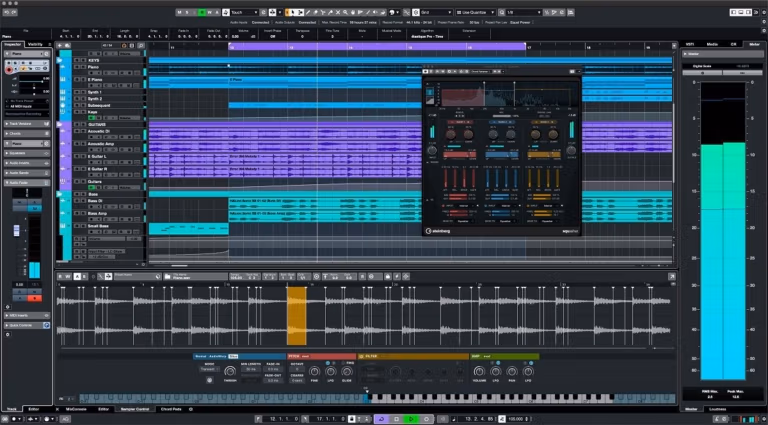768x425 pixels.
Task: Click the FINE knob in PITCH section
Action: coord(314,371)
